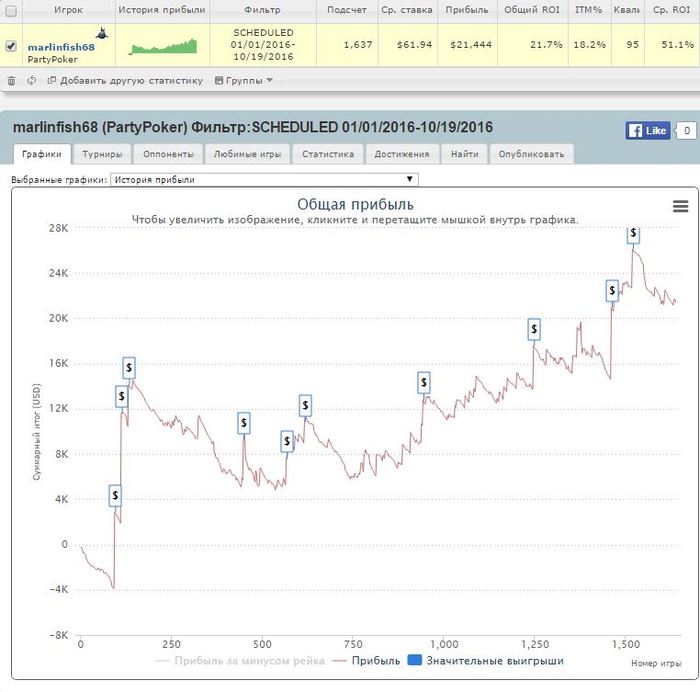700x692 pixels.
Task: Switch to the Графики tab
Action: pos(42,154)
